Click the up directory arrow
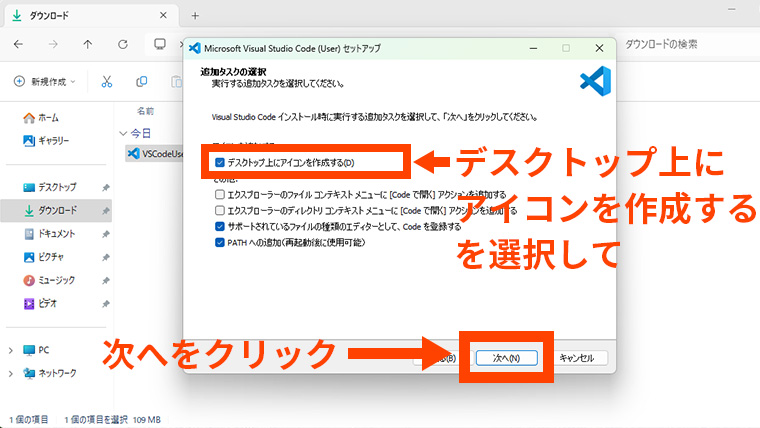Viewport: 760px width, 428px height. 88,44
